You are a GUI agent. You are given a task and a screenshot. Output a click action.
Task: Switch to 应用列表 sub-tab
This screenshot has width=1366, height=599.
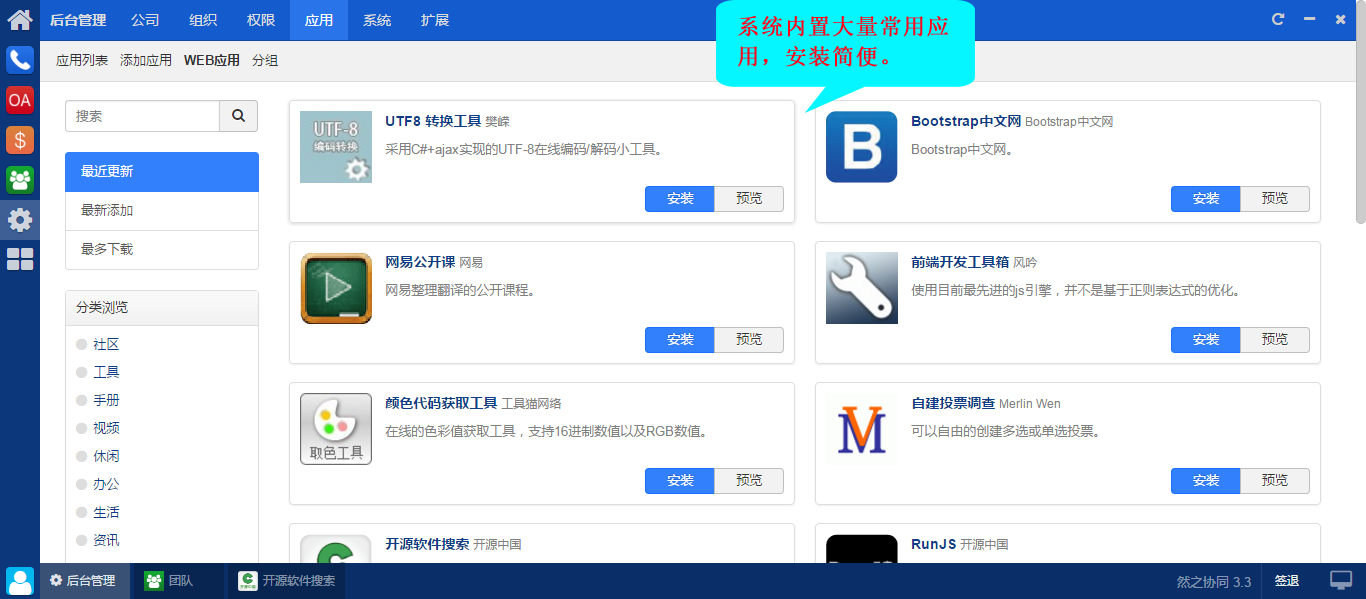click(82, 60)
